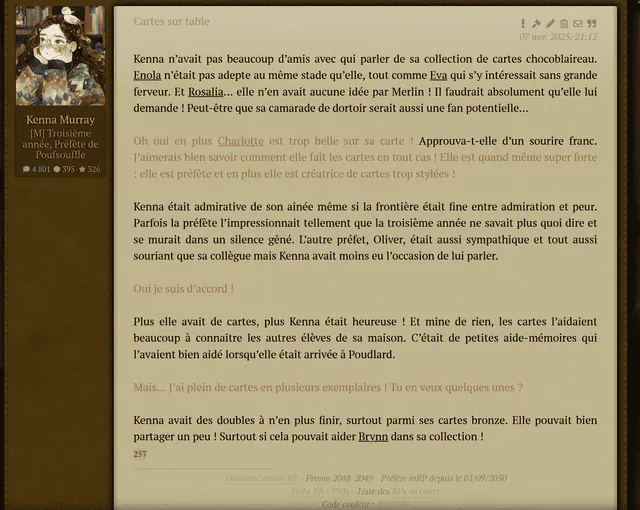Send a private message via envelope icon
This screenshot has width=640, height=510.
pyautogui.click(x=578, y=24)
